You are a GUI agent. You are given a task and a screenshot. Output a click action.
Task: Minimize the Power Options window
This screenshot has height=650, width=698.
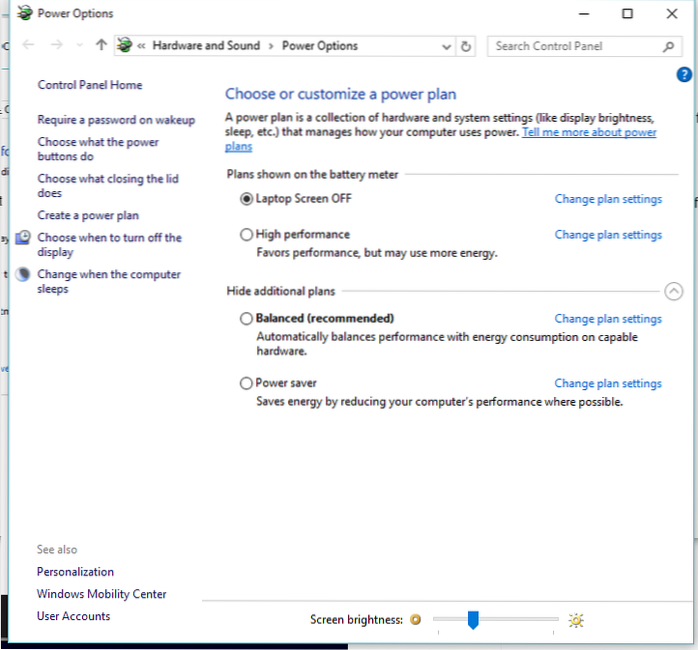pyautogui.click(x=584, y=14)
